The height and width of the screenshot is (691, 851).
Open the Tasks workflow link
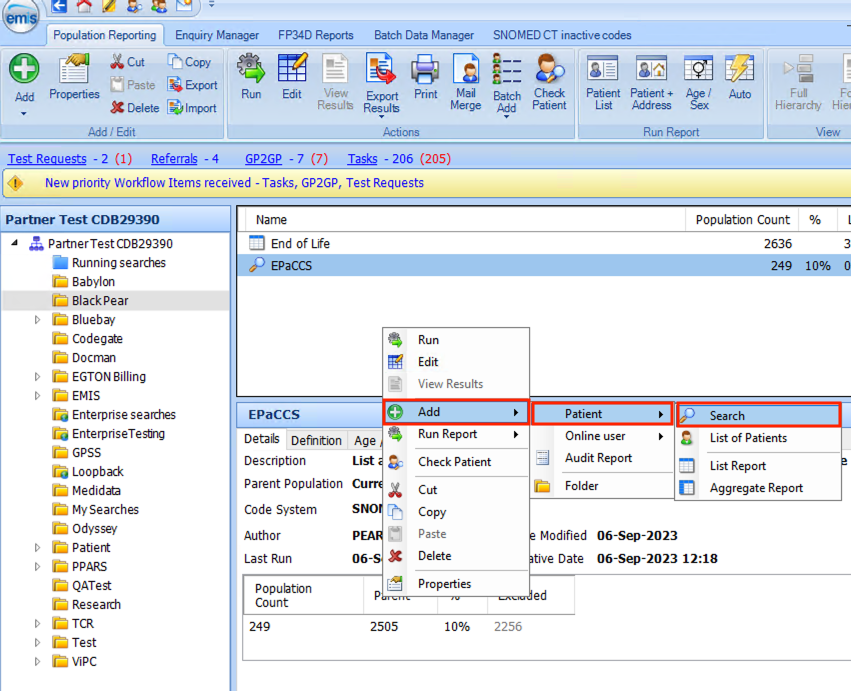(363, 159)
